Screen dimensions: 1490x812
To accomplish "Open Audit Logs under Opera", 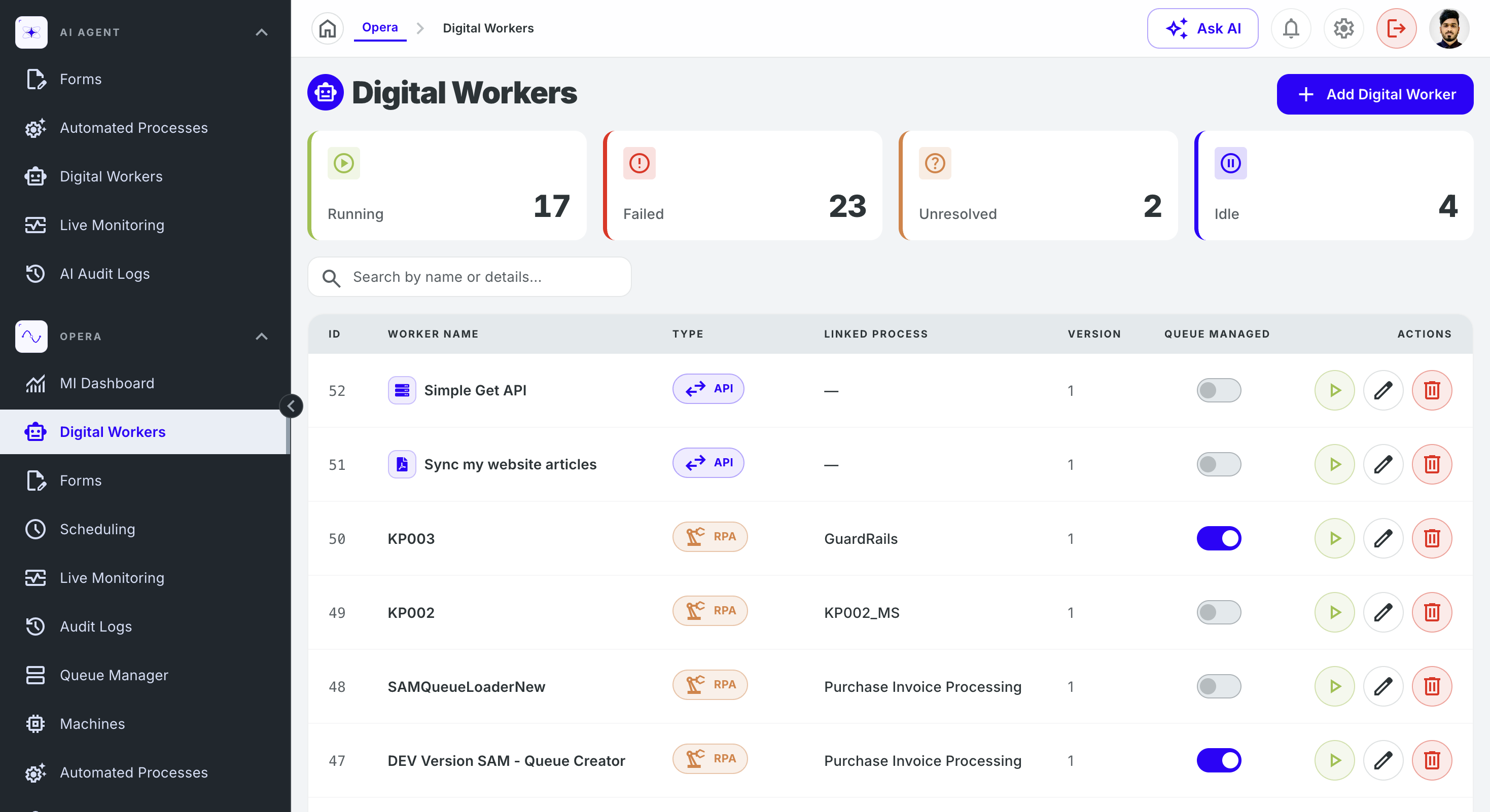I will click(145, 626).
